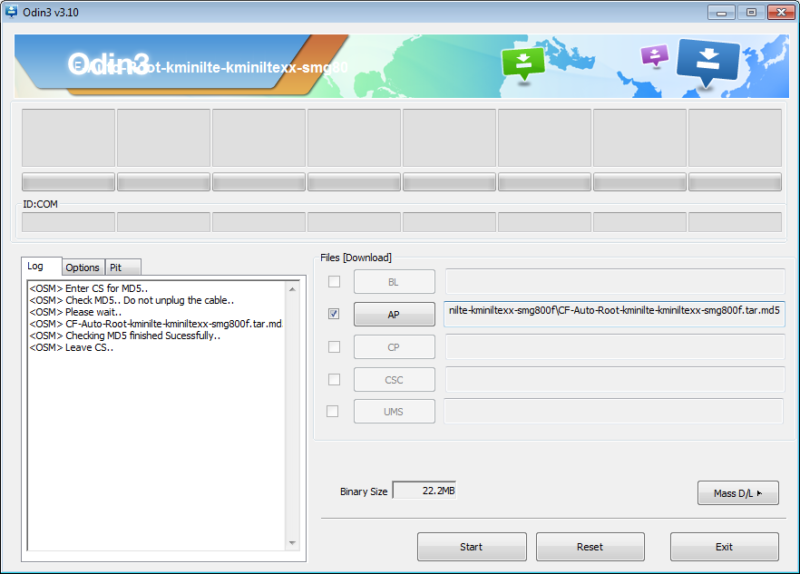
Task: Toggle the UMS checkbox
Action: tap(333, 411)
